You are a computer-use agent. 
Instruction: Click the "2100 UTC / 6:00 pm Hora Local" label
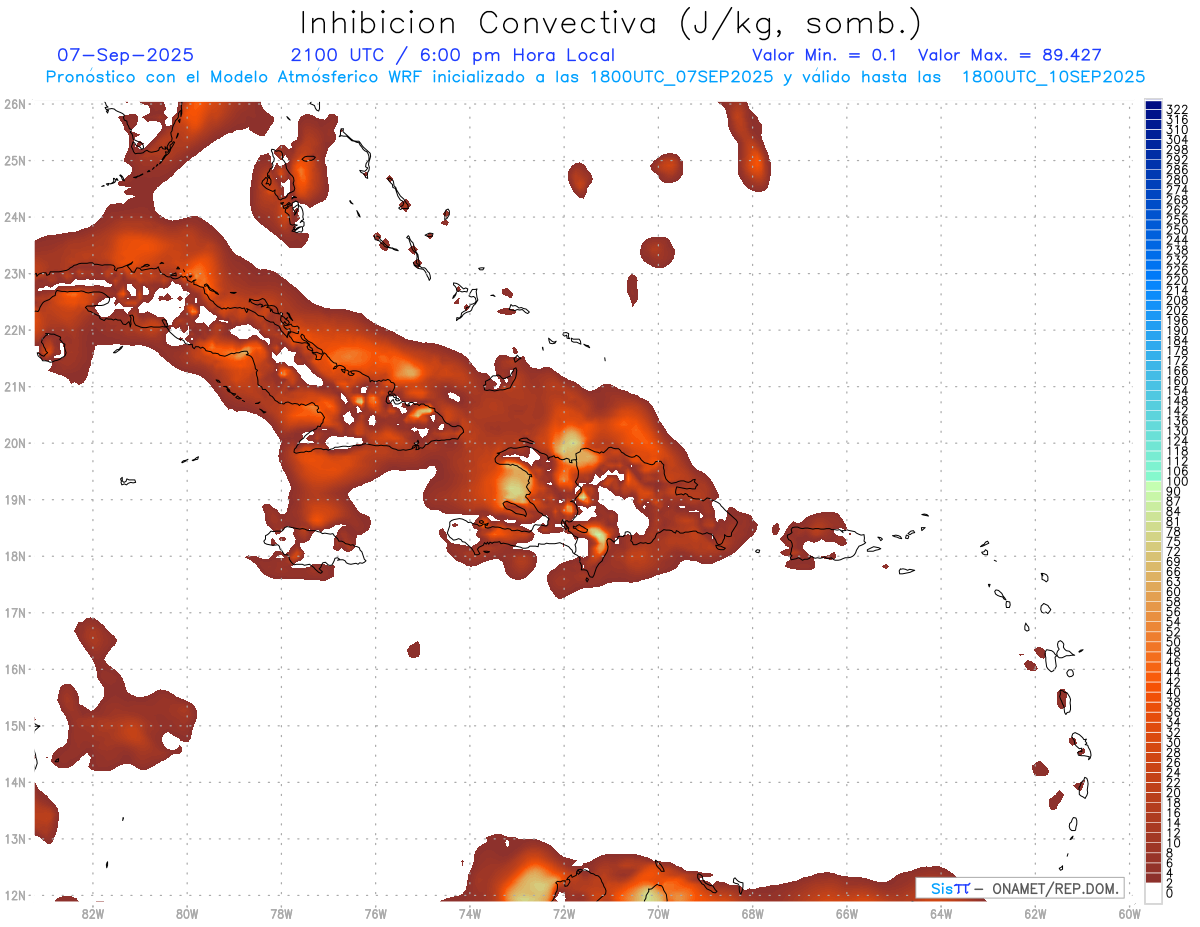(x=452, y=55)
